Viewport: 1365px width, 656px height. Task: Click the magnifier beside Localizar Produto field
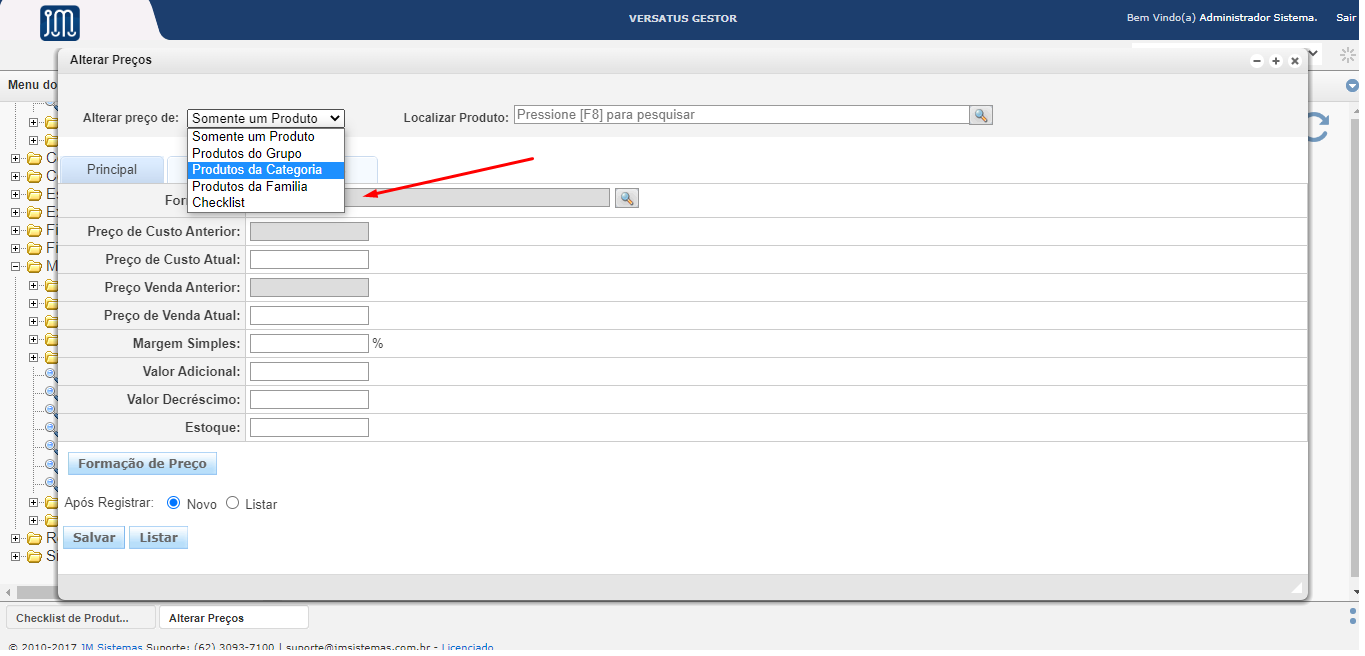coord(980,115)
